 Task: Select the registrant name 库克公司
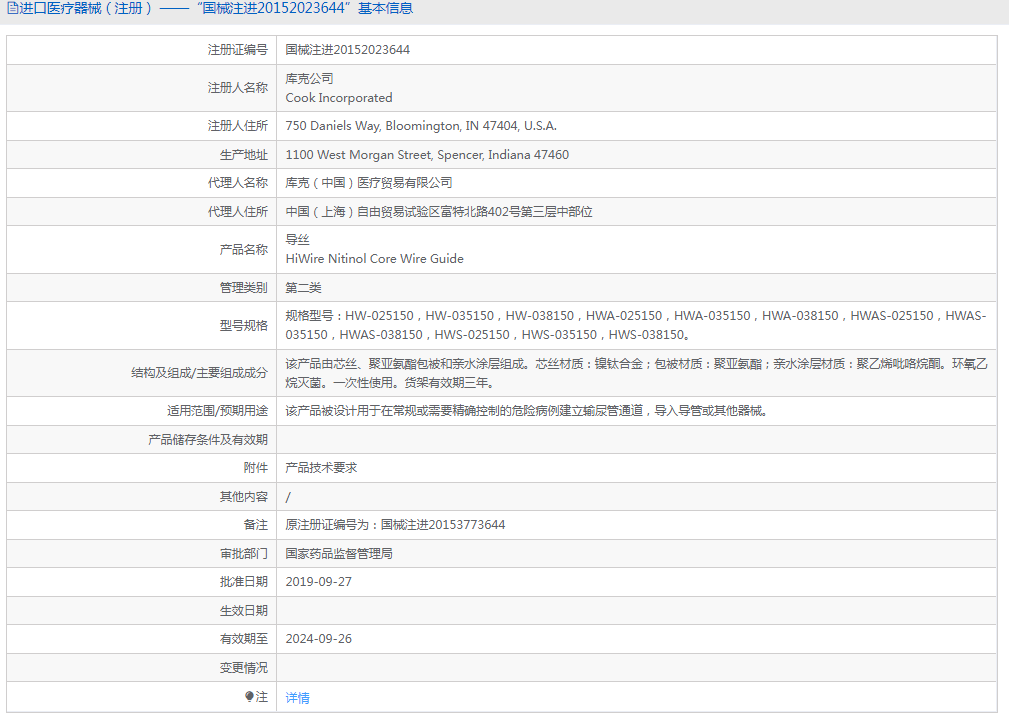(310, 78)
